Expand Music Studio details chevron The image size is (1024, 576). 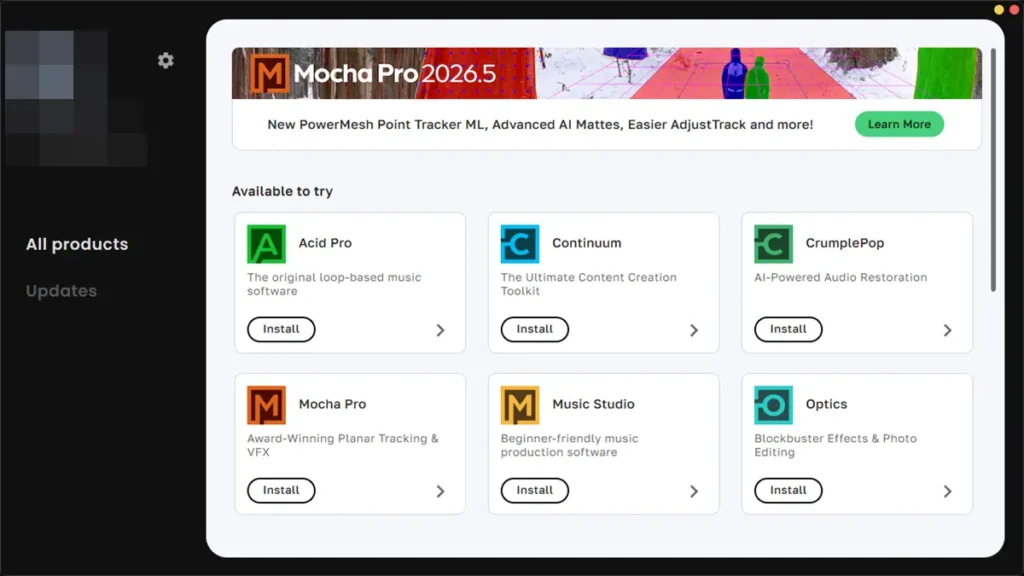[x=694, y=491]
